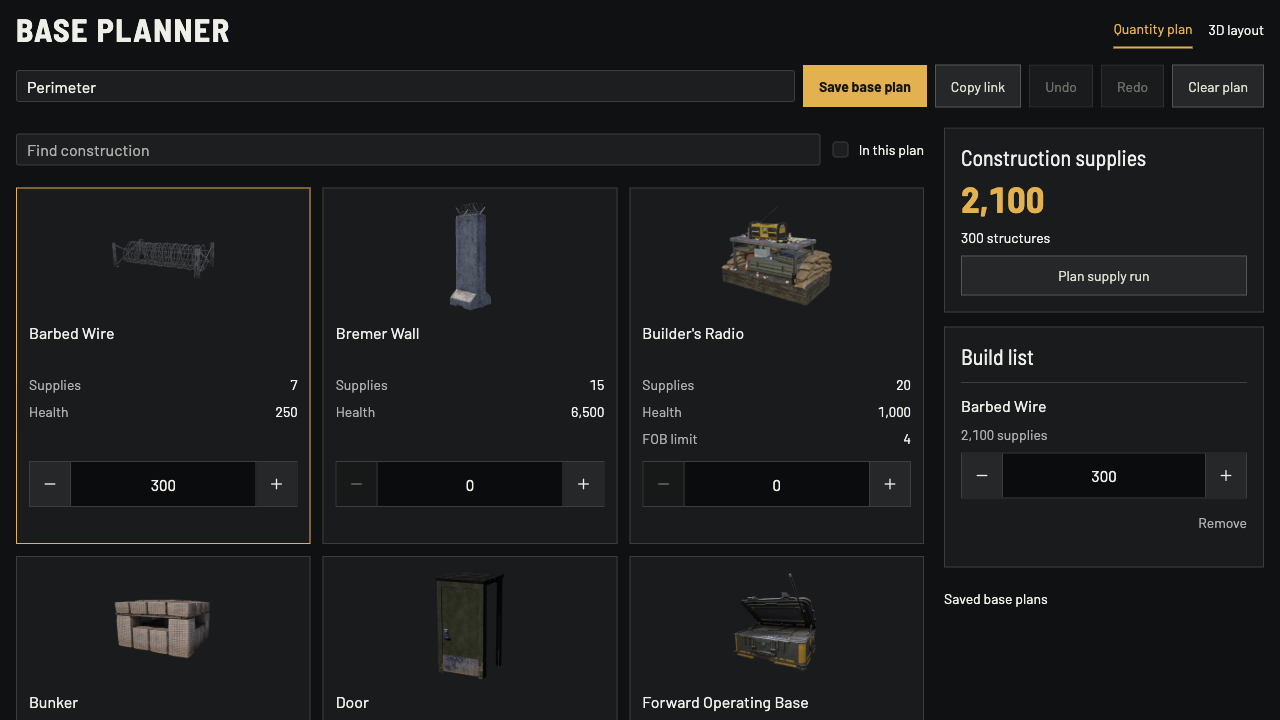This screenshot has width=1280, height=720.
Task: Edit Barbed Wire card quantity field
Action: coord(163,485)
